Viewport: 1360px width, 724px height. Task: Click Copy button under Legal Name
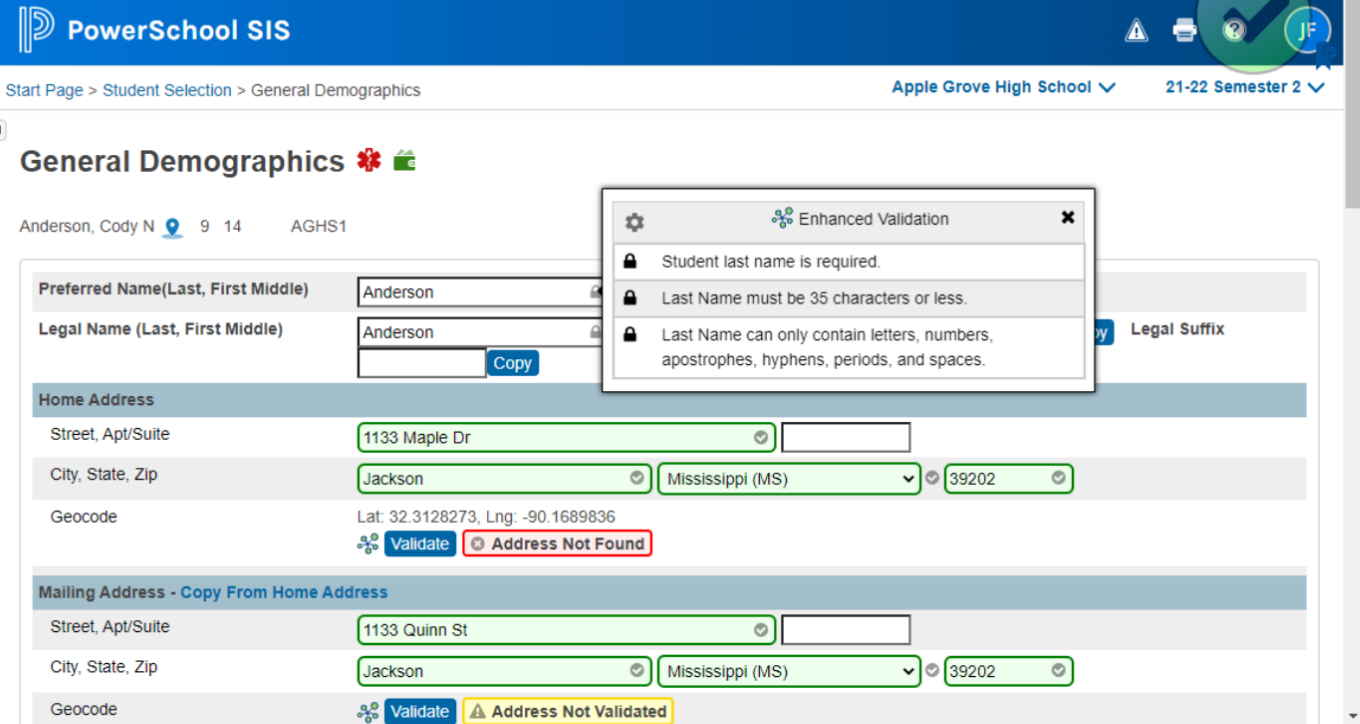tap(512, 363)
